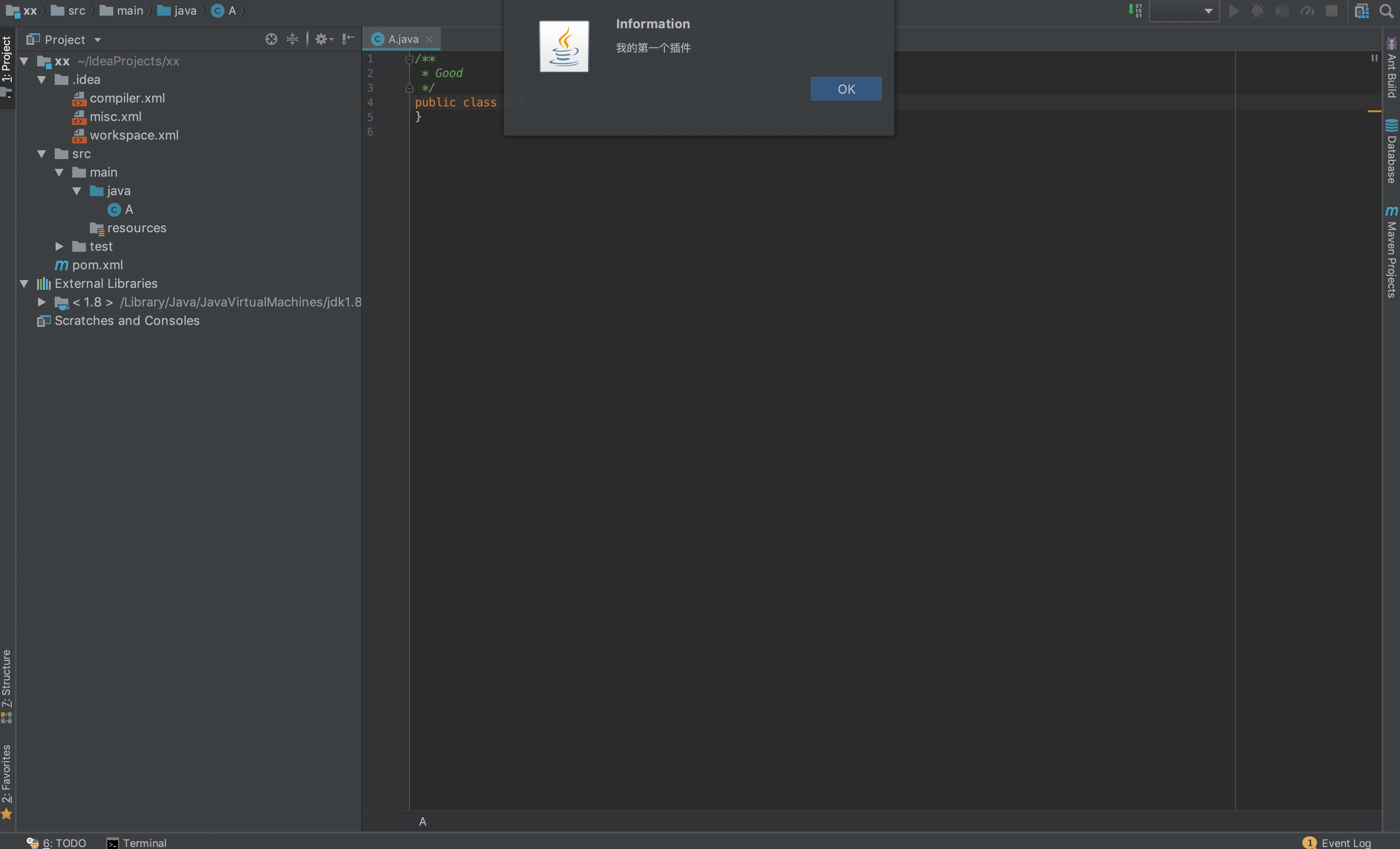Click the Search Everywhere magnifier icon
Image resolution: width=1400 pixels, height=849 pixels.
point(1386,11)
